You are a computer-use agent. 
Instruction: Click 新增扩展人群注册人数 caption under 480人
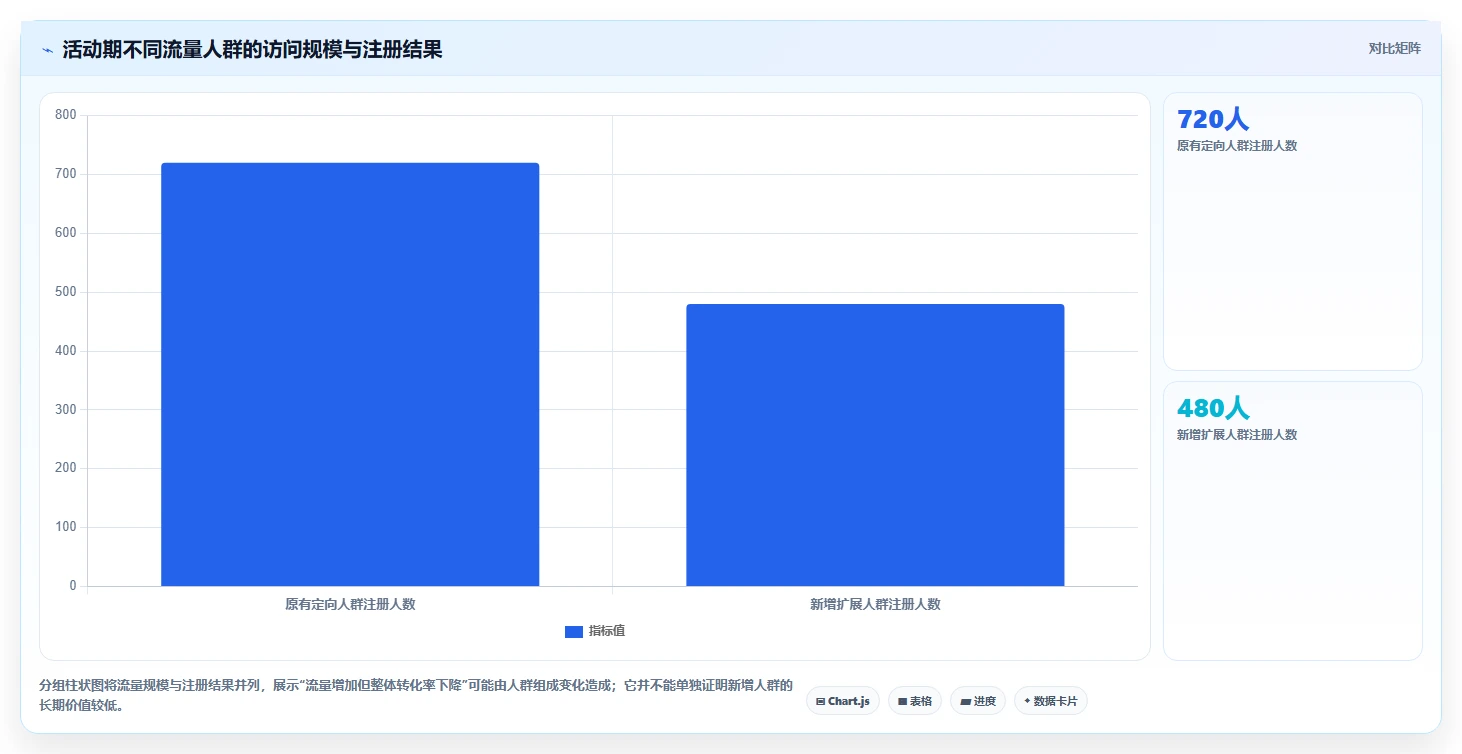coord(1237,435)
